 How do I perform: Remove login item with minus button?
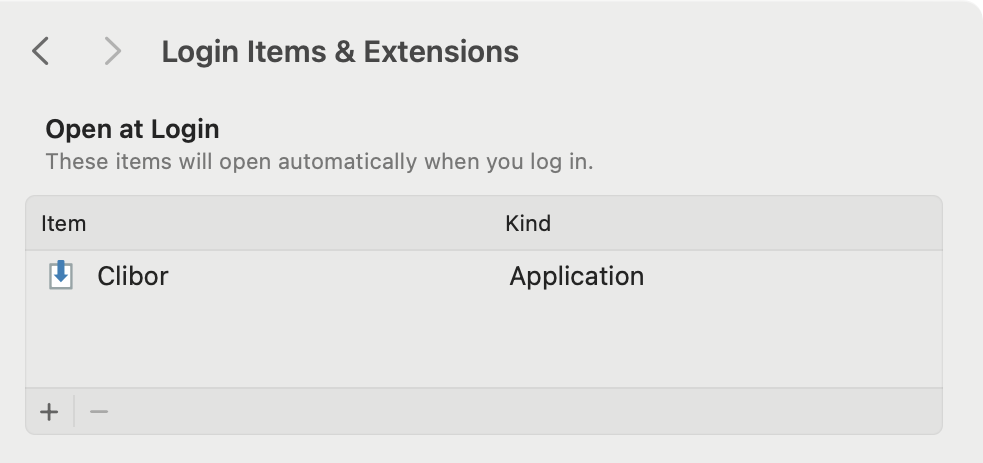pyautogui.click(x=99, y=412)
